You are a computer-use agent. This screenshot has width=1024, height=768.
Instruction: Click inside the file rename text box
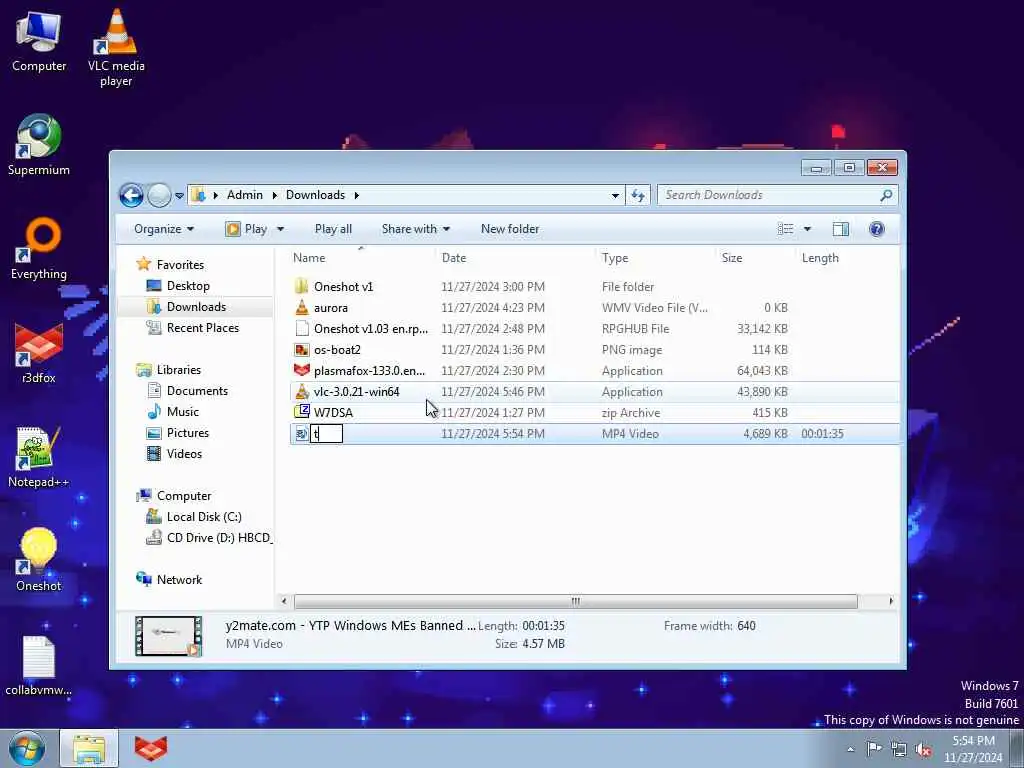[x=327, y=434]
